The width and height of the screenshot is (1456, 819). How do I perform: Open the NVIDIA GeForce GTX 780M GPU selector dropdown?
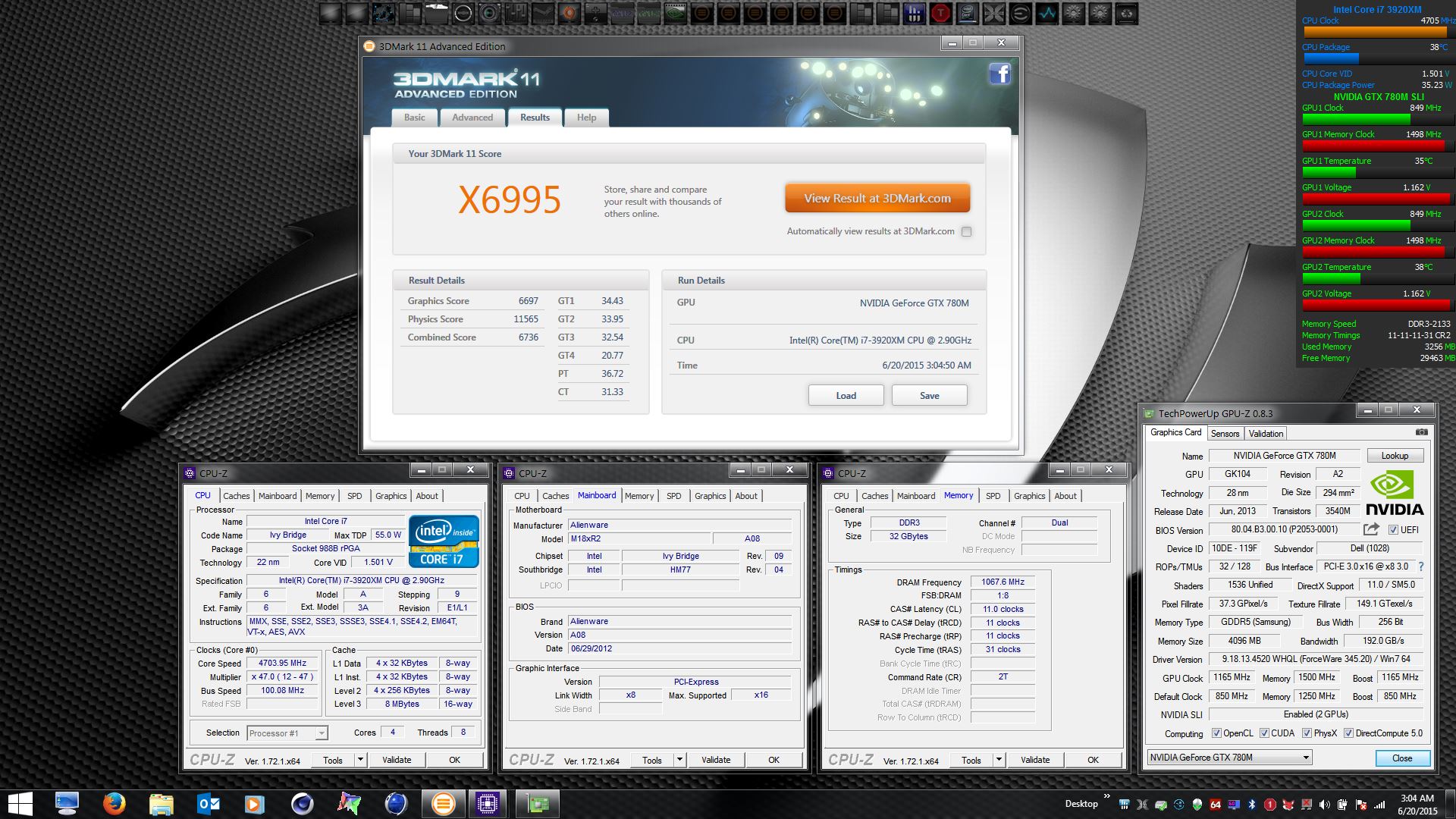tap(1229, 758)
